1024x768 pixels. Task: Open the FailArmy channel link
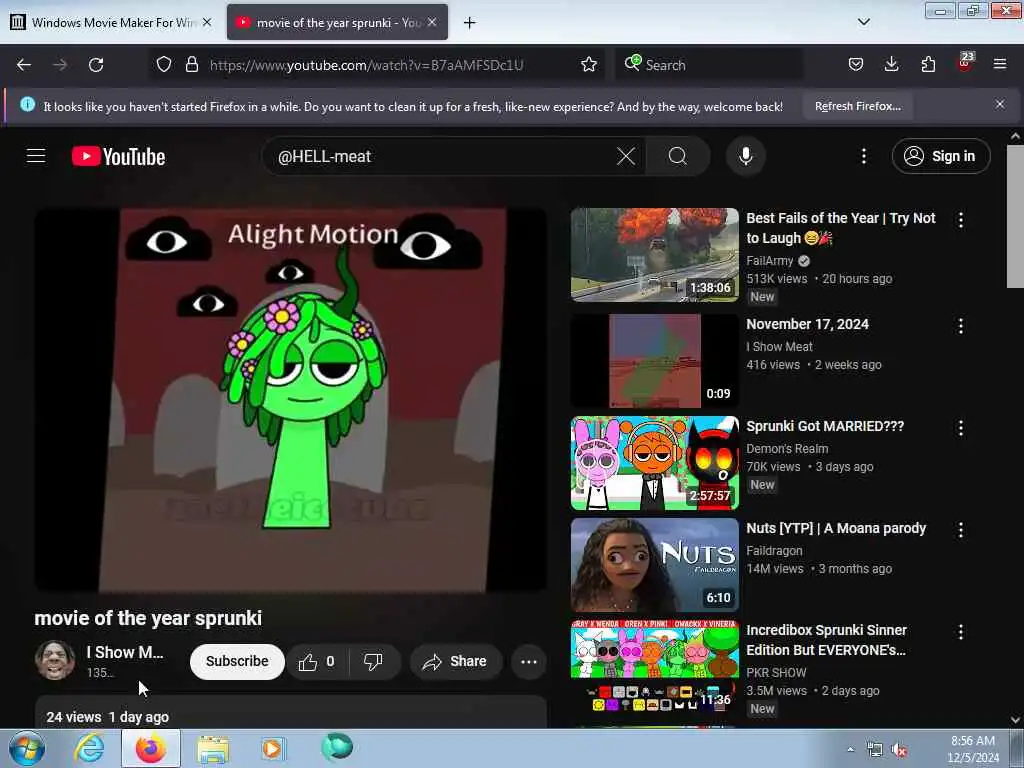coord(769,261)
